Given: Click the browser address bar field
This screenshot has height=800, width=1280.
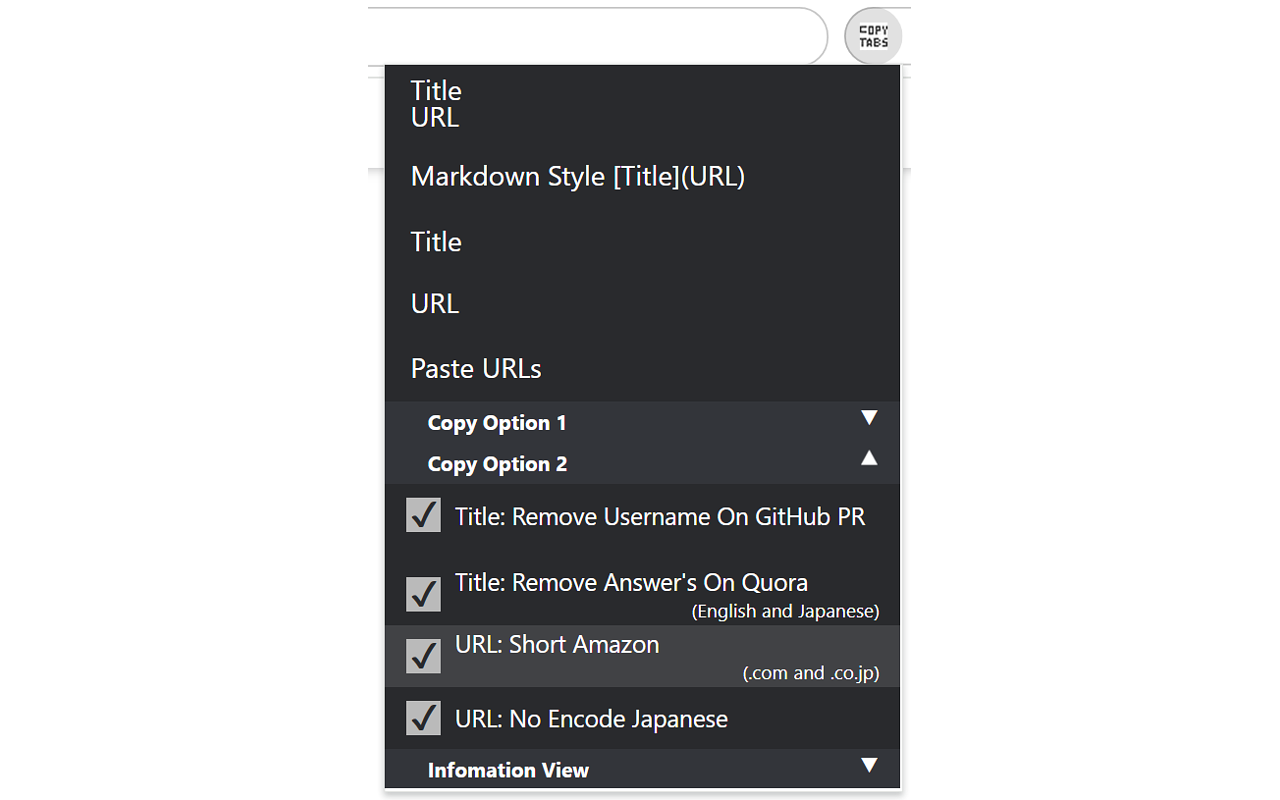Looking at the screenshot, I should tap(597, 37).
